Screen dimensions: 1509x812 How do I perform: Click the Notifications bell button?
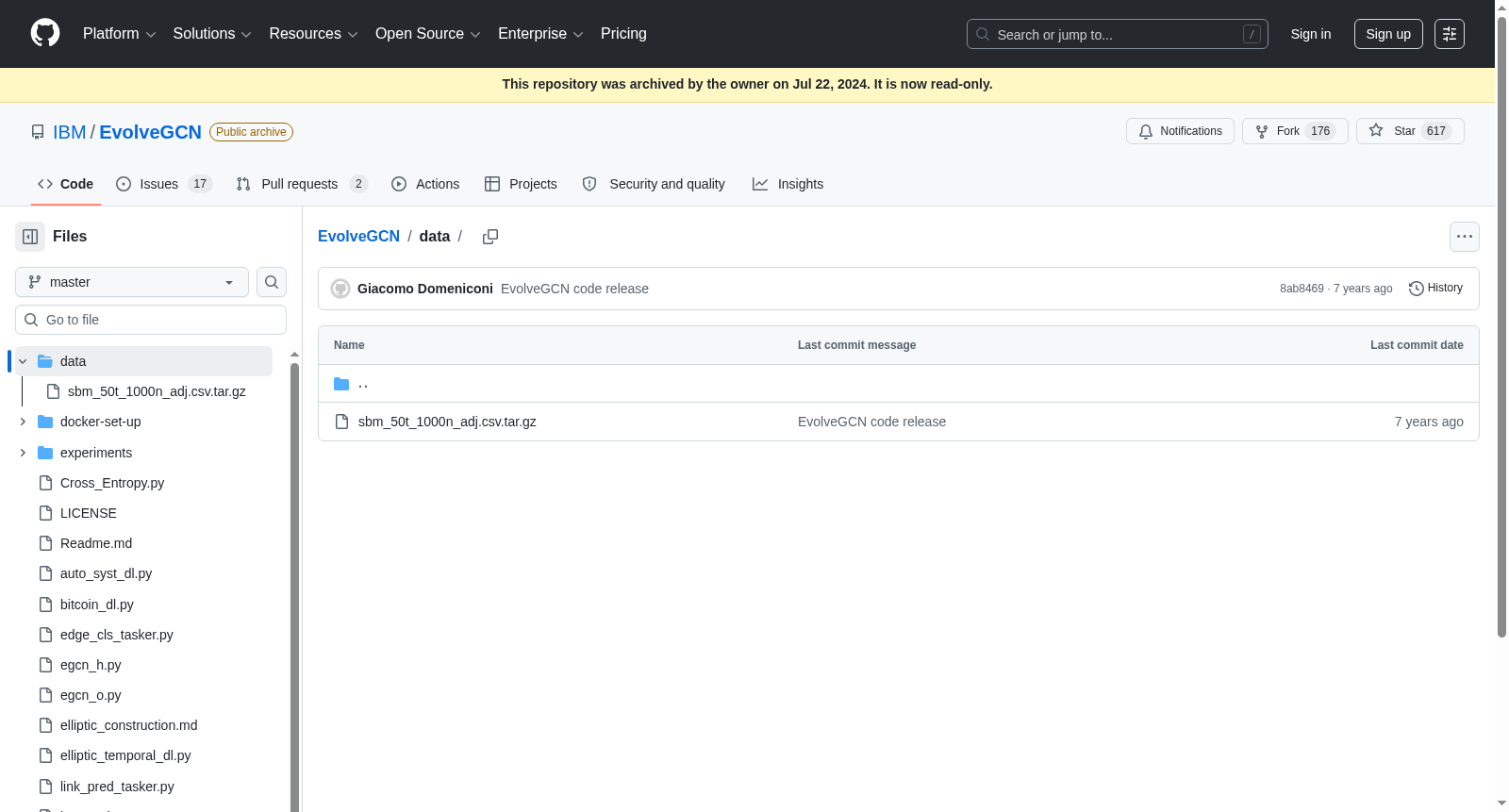[1180, 131]
